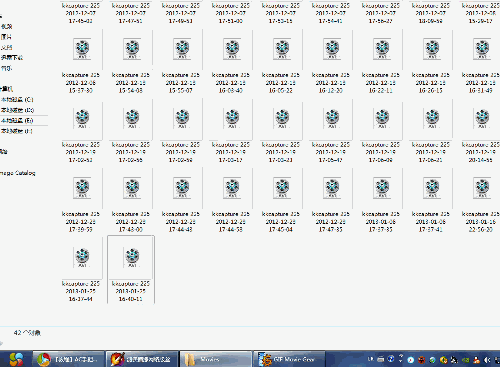
Task: Click the volume speaker tray icon
Action: [x=487, y=360]
